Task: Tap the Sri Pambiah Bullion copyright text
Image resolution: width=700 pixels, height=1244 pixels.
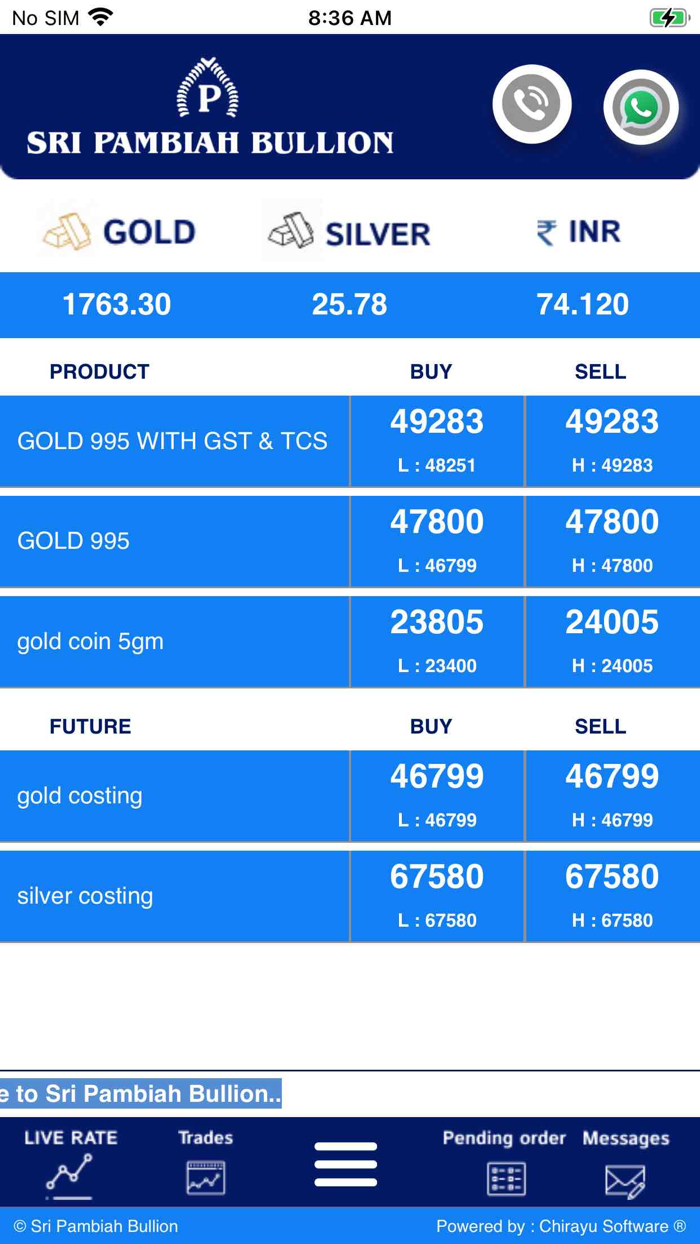Action: point(96,1226)
